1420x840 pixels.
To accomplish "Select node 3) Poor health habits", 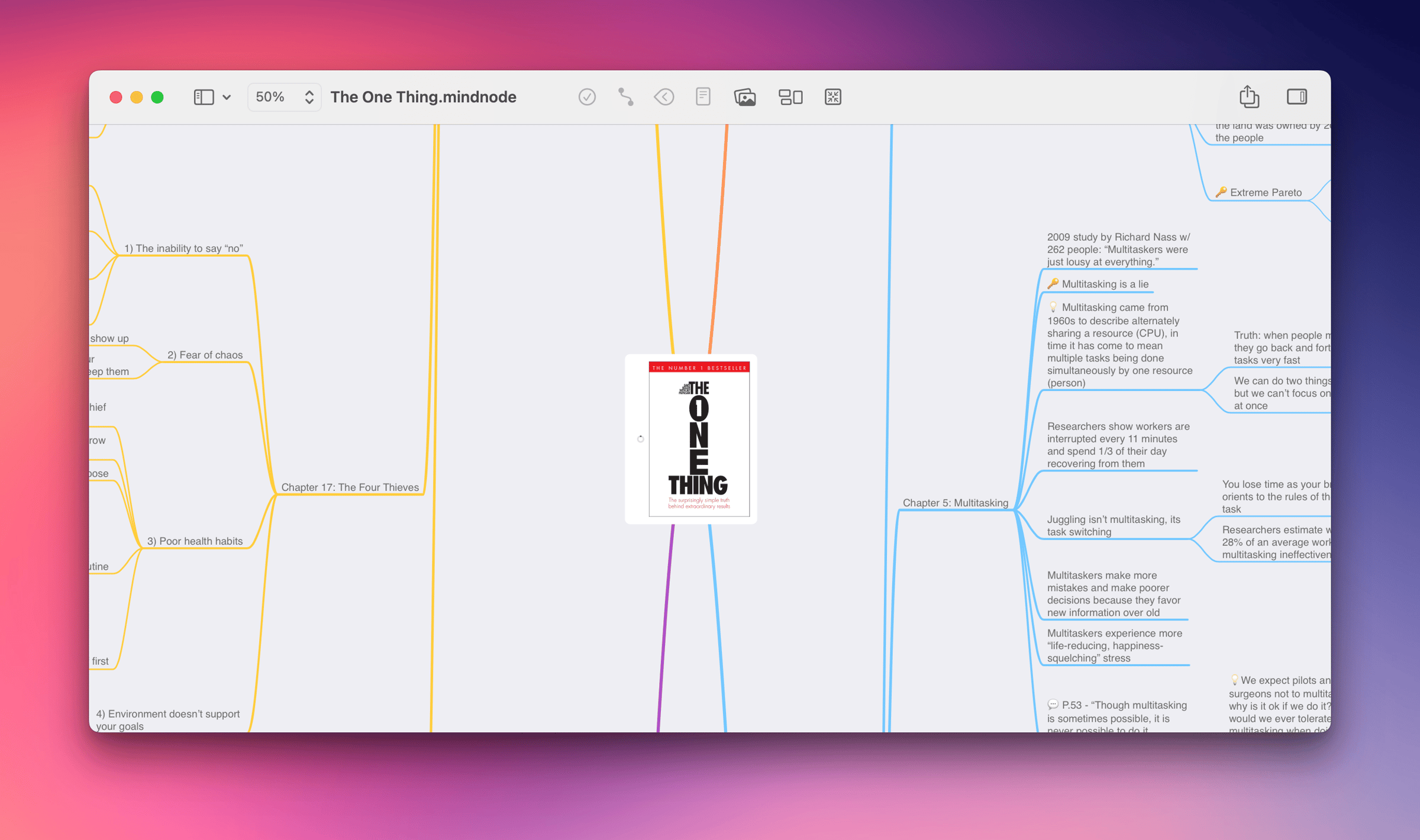I will click(x=195, y=541).
